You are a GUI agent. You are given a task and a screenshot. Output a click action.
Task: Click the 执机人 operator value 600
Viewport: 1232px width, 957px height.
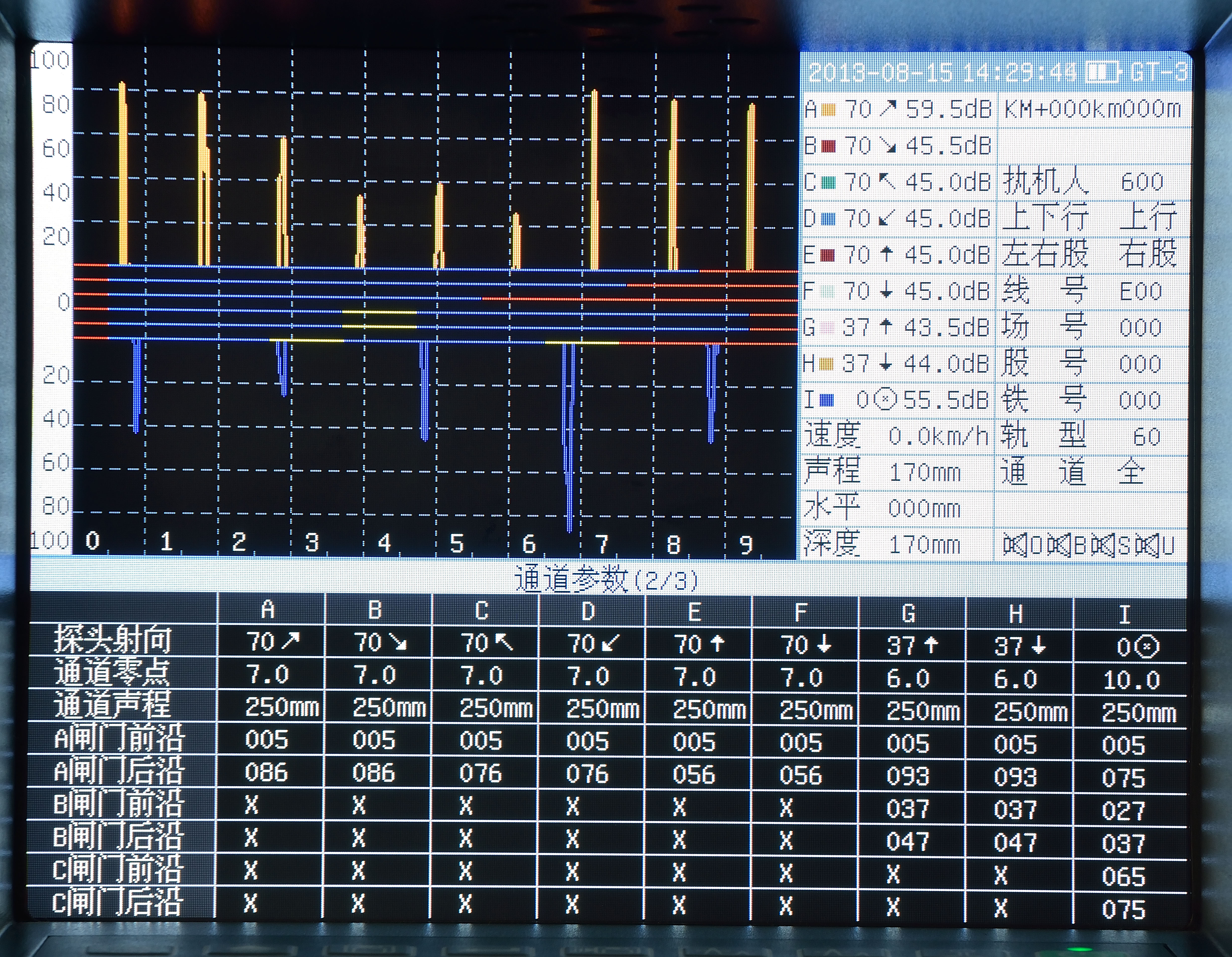coord(1142,182)
